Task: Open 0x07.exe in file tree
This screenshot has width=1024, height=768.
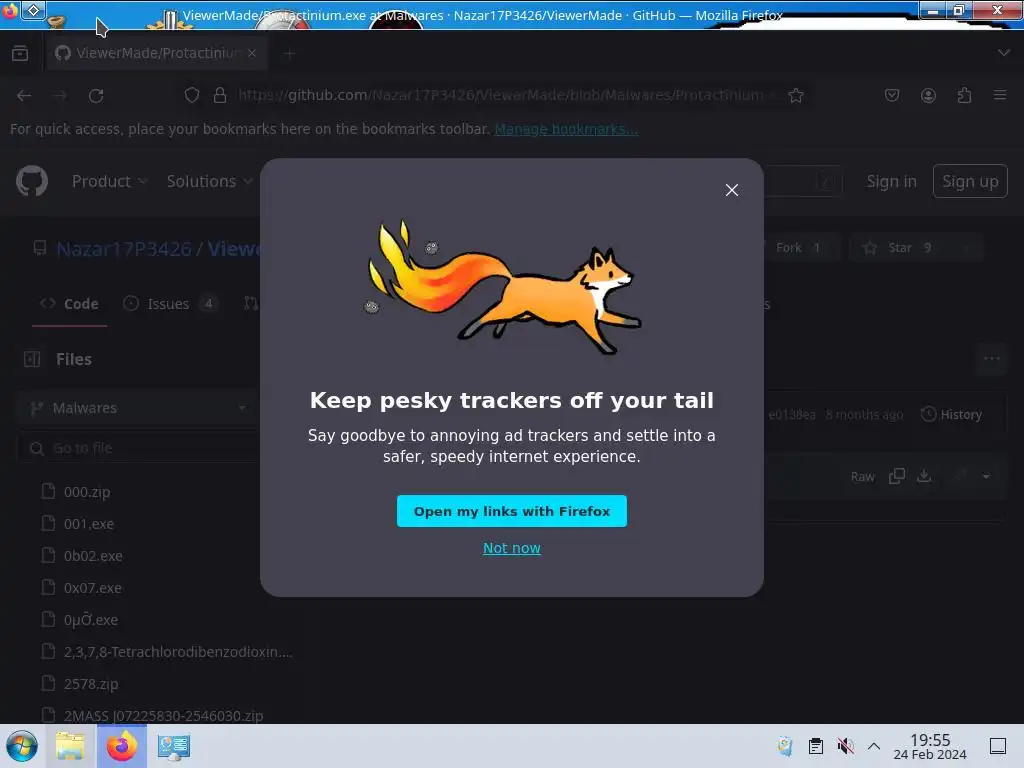Action: tap(93, 588)
